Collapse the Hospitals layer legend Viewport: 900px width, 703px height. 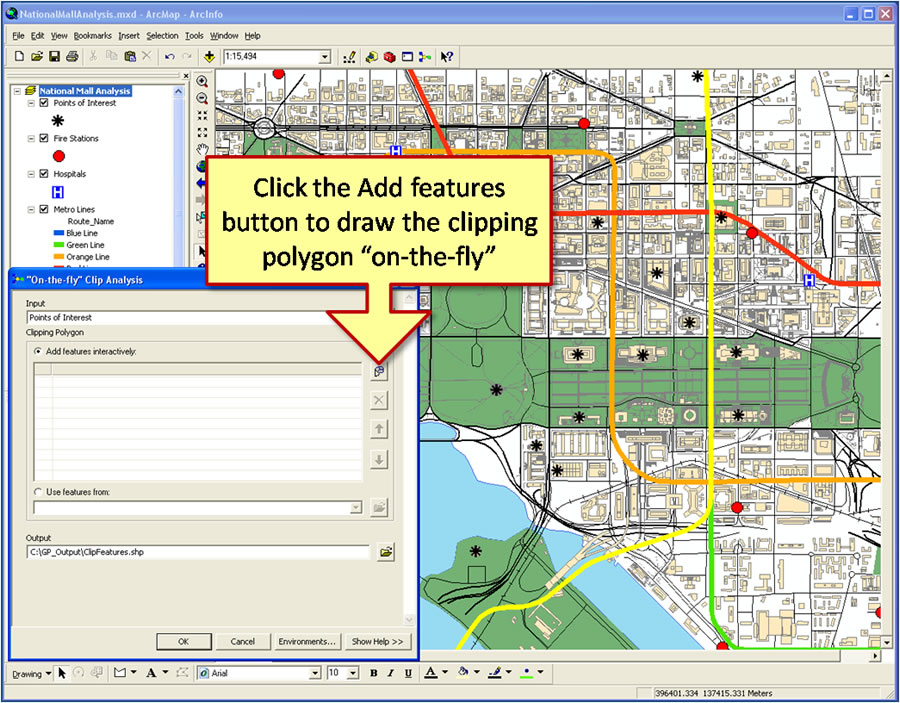pyautogui.click(x=32, y=174)
